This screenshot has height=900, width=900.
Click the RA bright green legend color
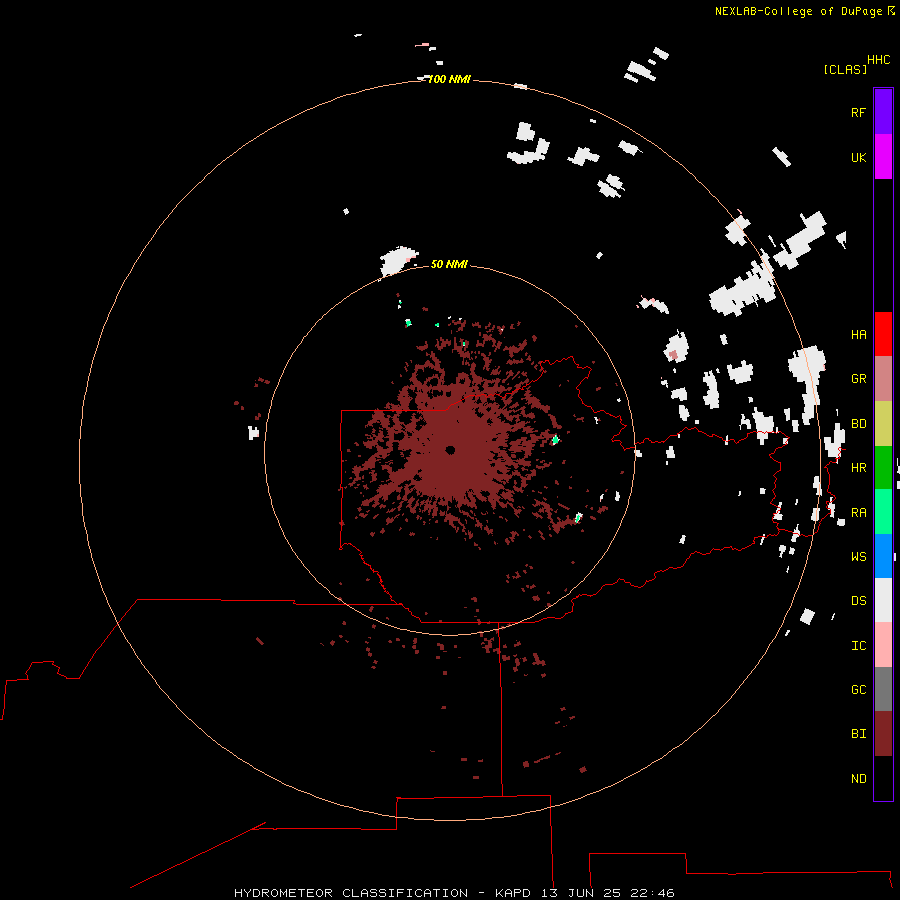[x=883, y=512]
